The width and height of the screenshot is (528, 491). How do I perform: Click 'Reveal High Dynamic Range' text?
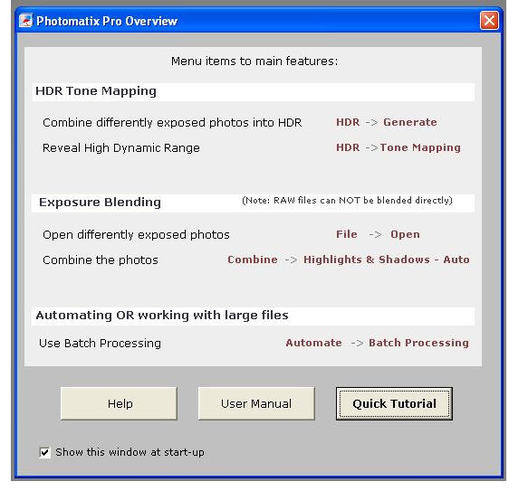pyautogui.click(x=121, y=148)
